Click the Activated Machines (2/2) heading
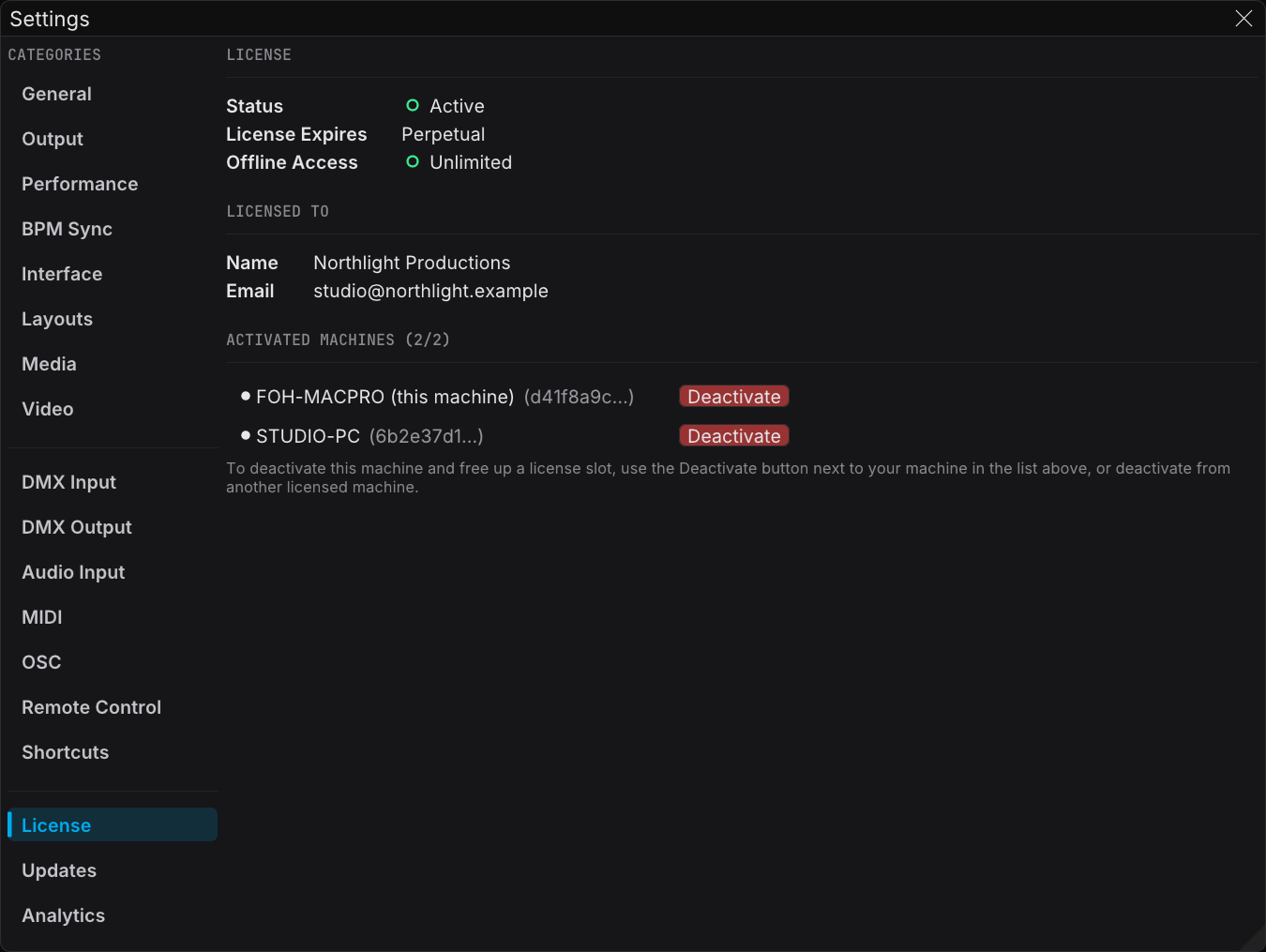The width and height of the screenshot is (1266, 952). coord(338,340)
